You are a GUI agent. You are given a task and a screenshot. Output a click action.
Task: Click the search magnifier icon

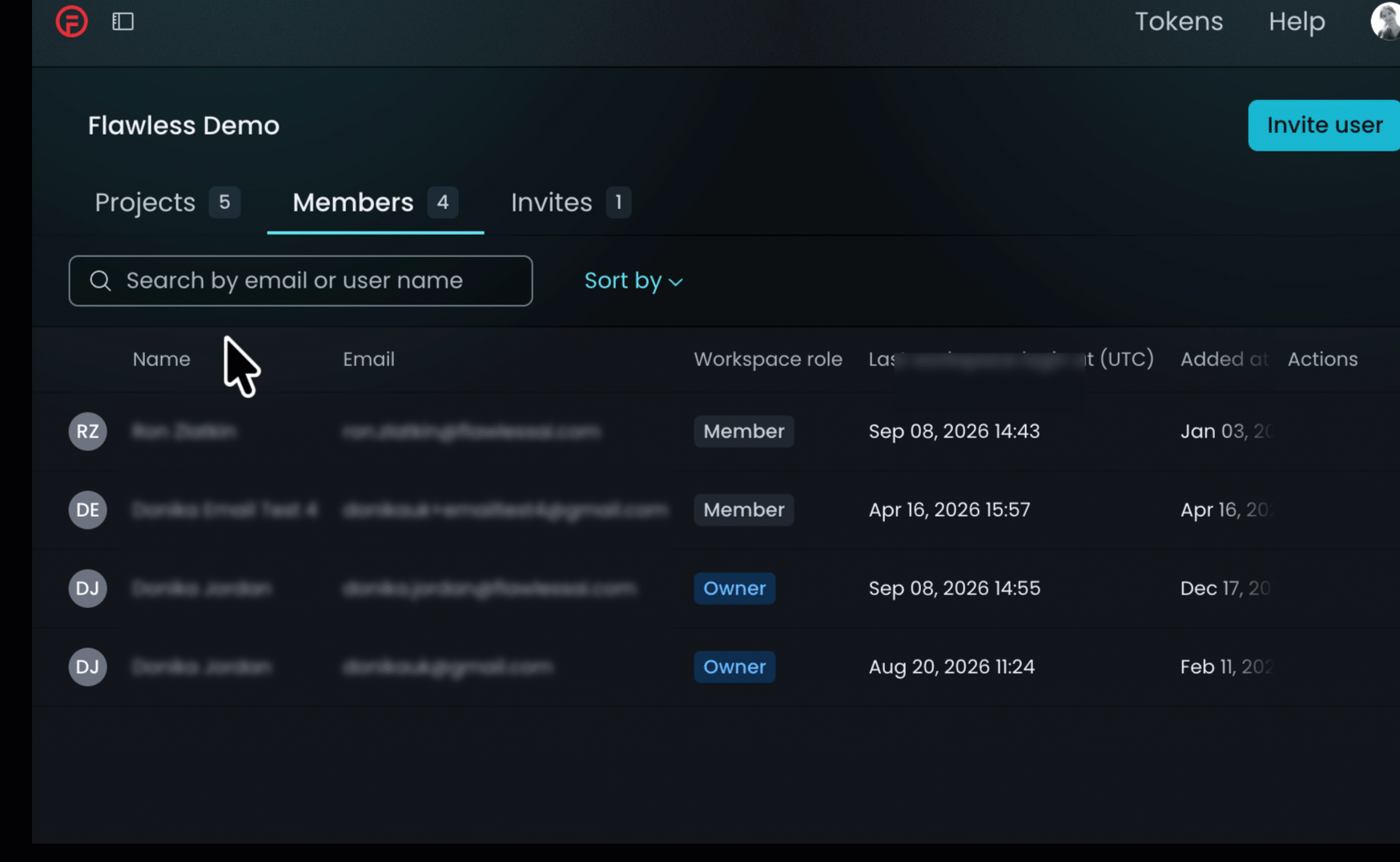[100, 280]
